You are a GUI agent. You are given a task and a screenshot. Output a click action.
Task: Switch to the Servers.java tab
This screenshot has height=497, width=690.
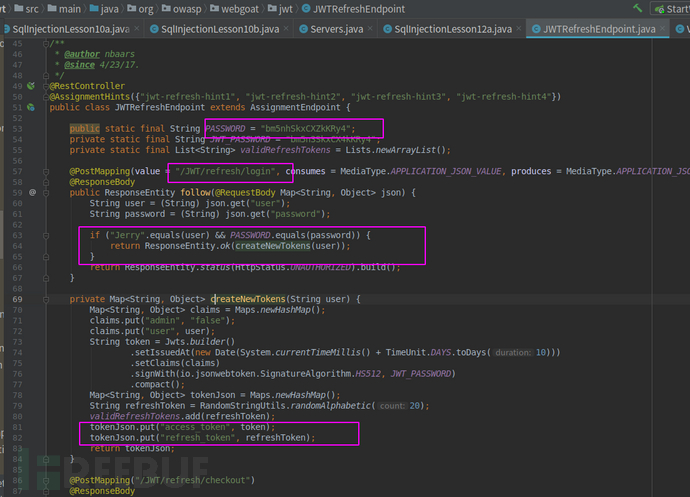[335, 30]
